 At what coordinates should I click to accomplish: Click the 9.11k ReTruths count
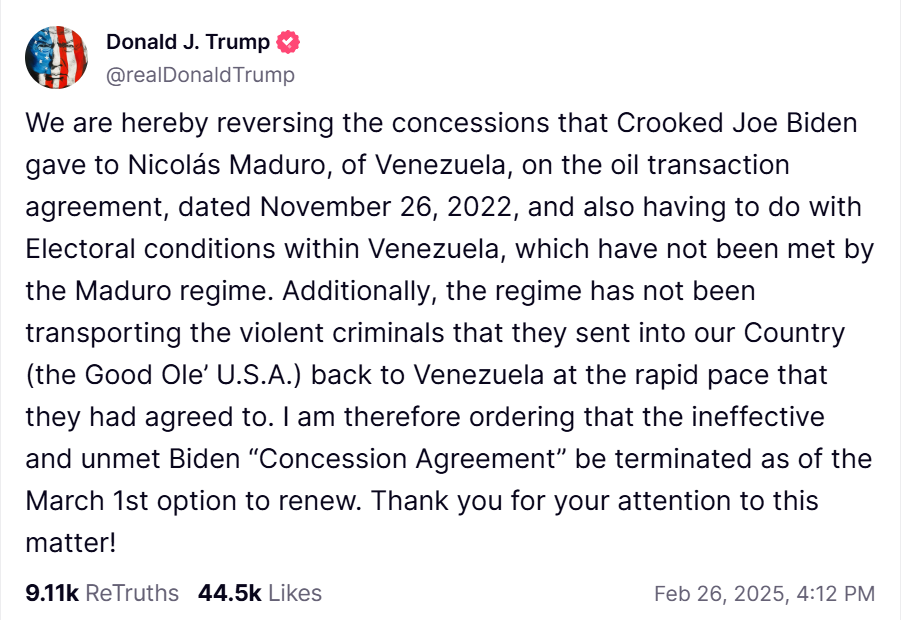tap(52, 593)
